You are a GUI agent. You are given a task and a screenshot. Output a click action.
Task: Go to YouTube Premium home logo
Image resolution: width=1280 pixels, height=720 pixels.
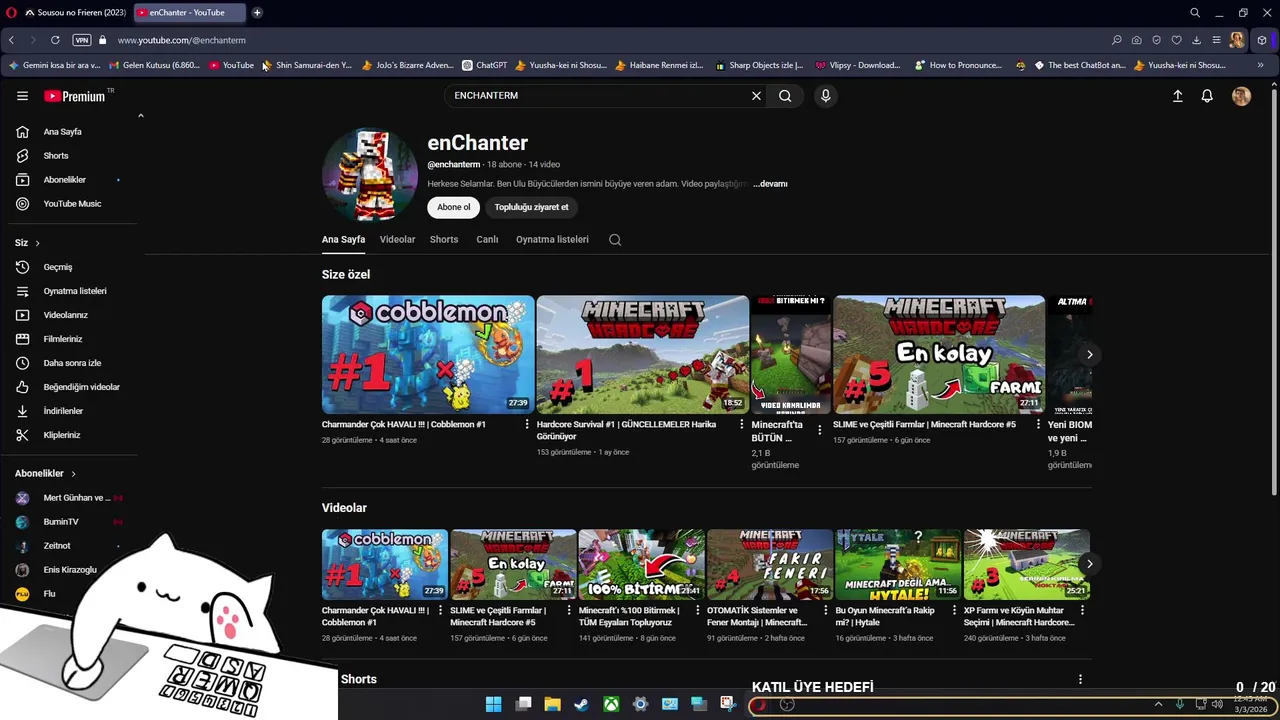tap(74, 96)
